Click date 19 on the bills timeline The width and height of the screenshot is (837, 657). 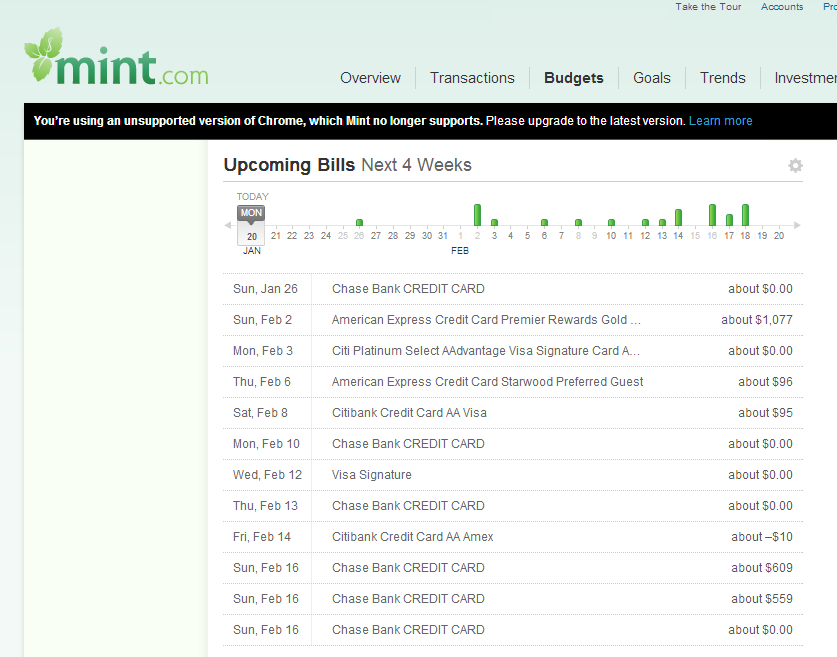(x=762, y=235)
